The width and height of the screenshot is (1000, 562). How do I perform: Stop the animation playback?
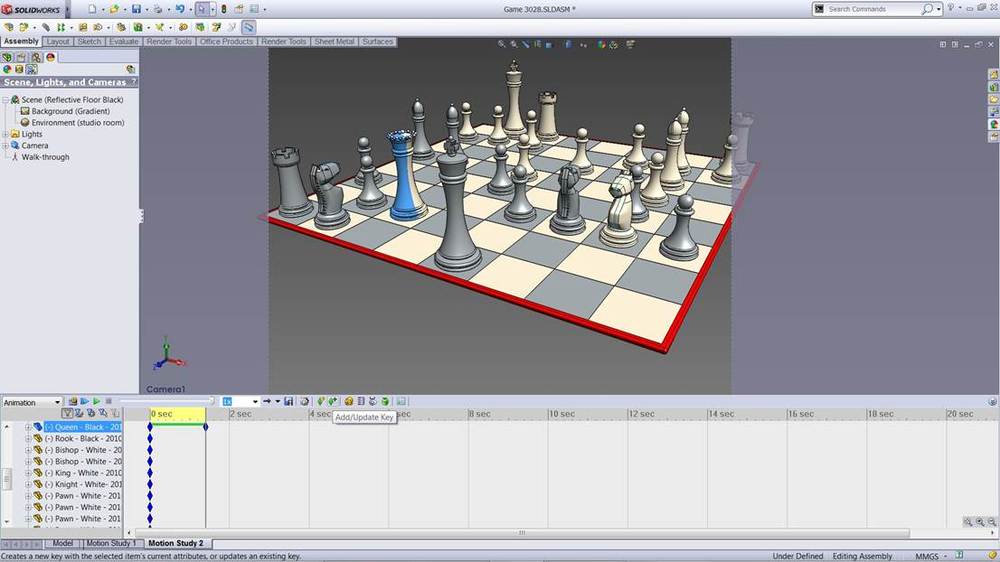click(108, 401)
